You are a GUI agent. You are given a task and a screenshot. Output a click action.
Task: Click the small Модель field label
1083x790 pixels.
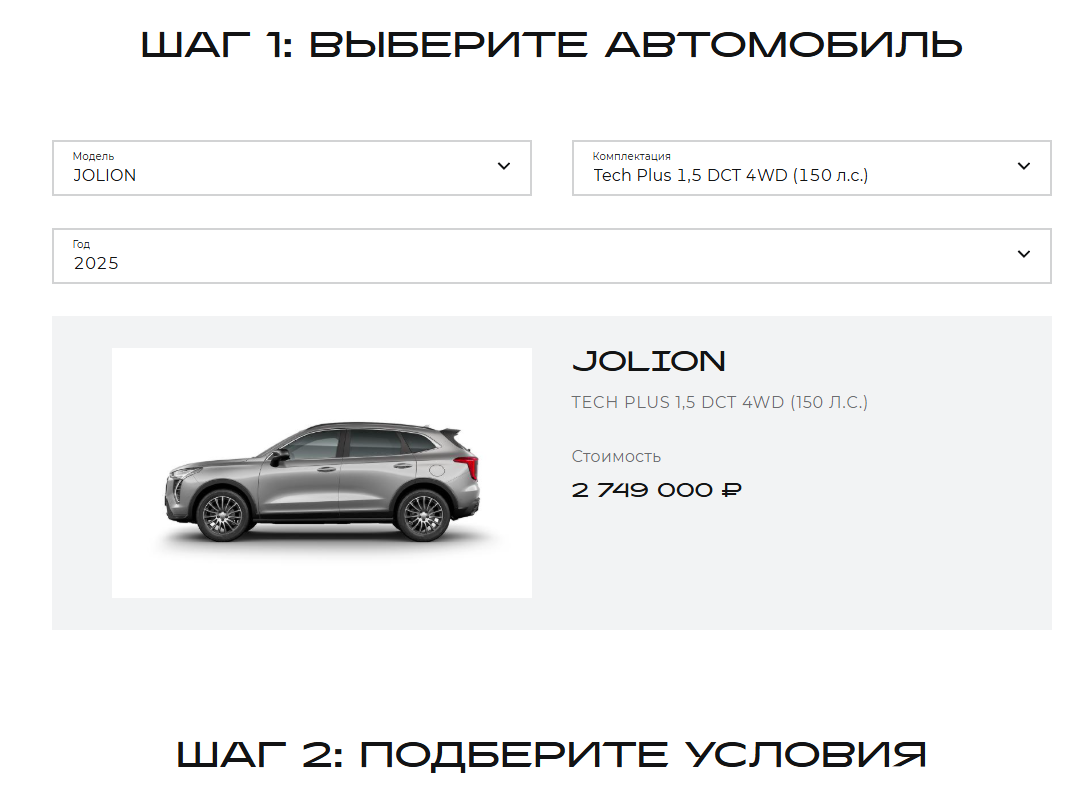pos(93,156)
